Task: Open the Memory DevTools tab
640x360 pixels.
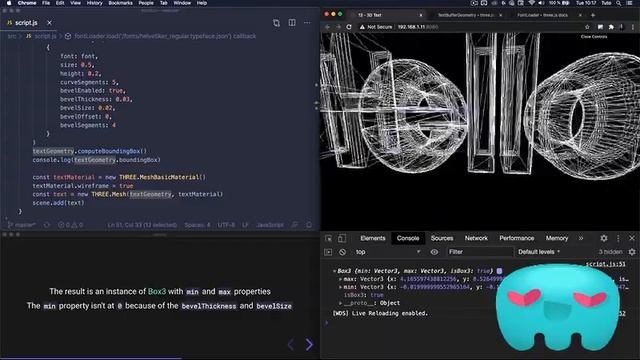Action: point(557,238)
